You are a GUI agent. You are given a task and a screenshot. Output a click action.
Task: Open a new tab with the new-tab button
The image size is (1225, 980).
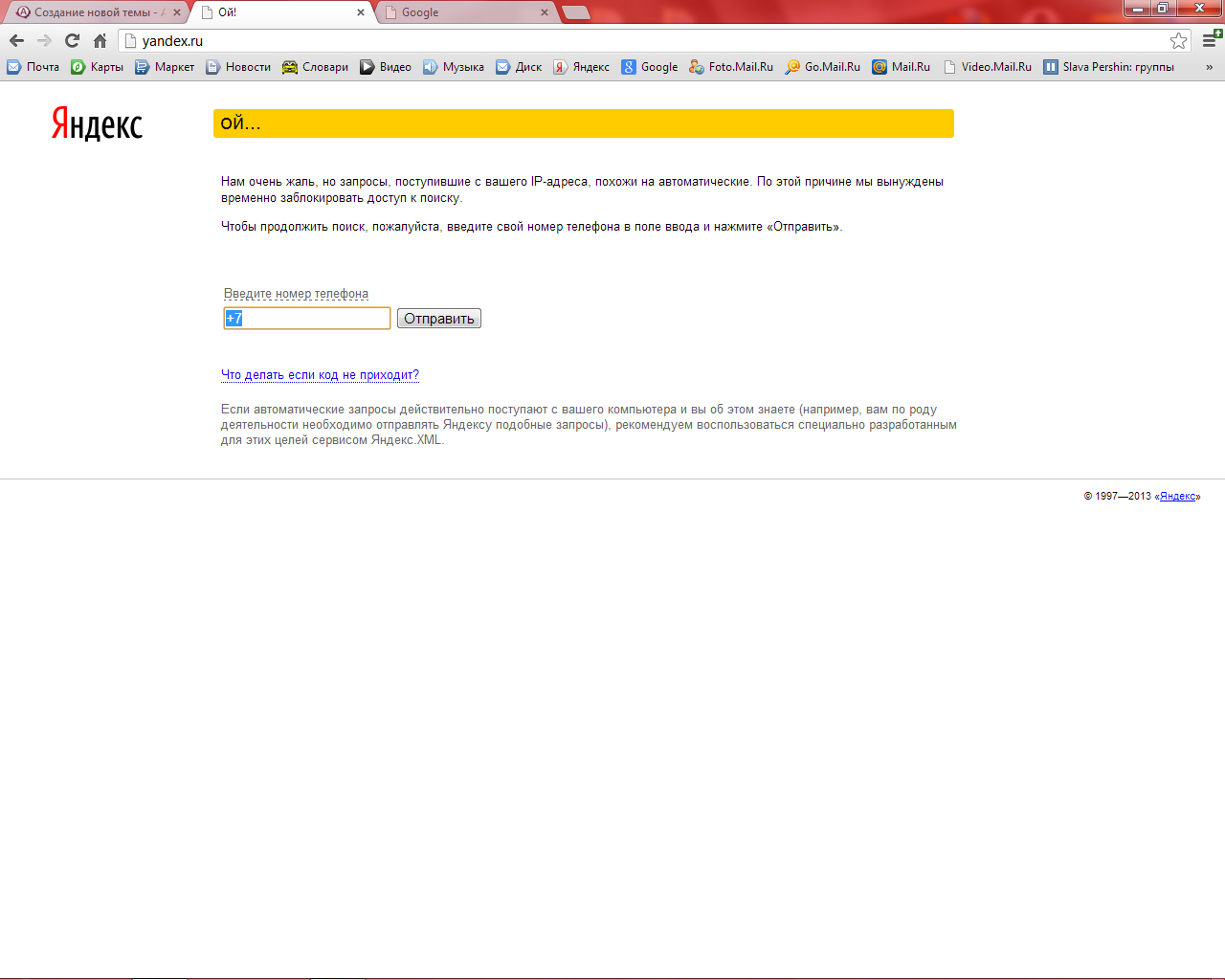click(576, 12)
